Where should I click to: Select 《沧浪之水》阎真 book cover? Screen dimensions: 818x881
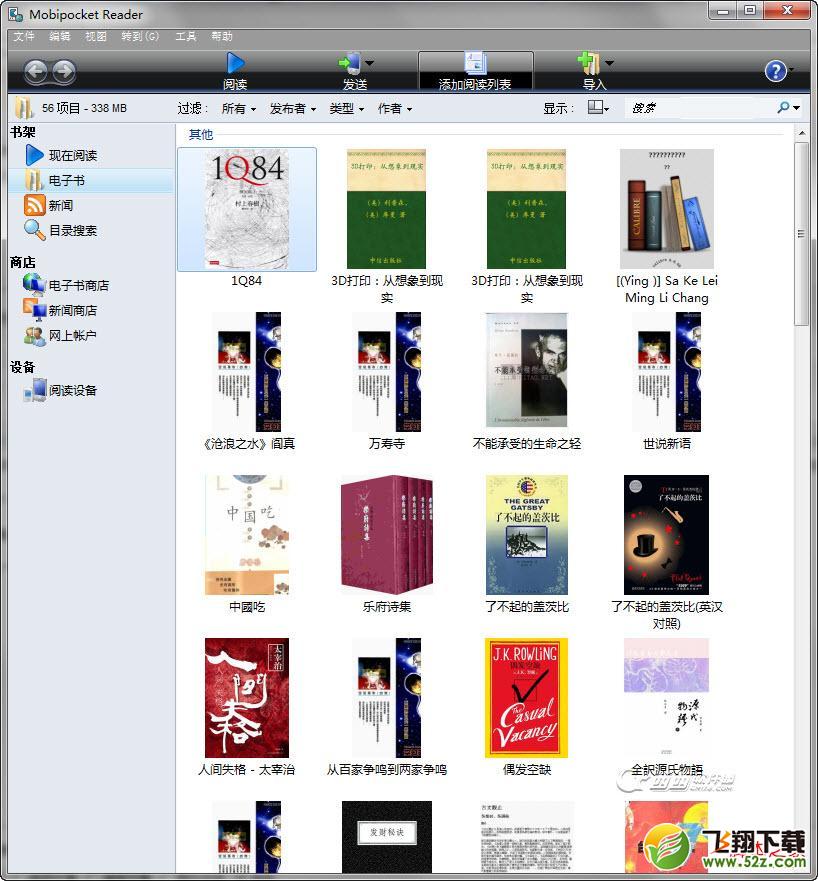tap(247, 372)
